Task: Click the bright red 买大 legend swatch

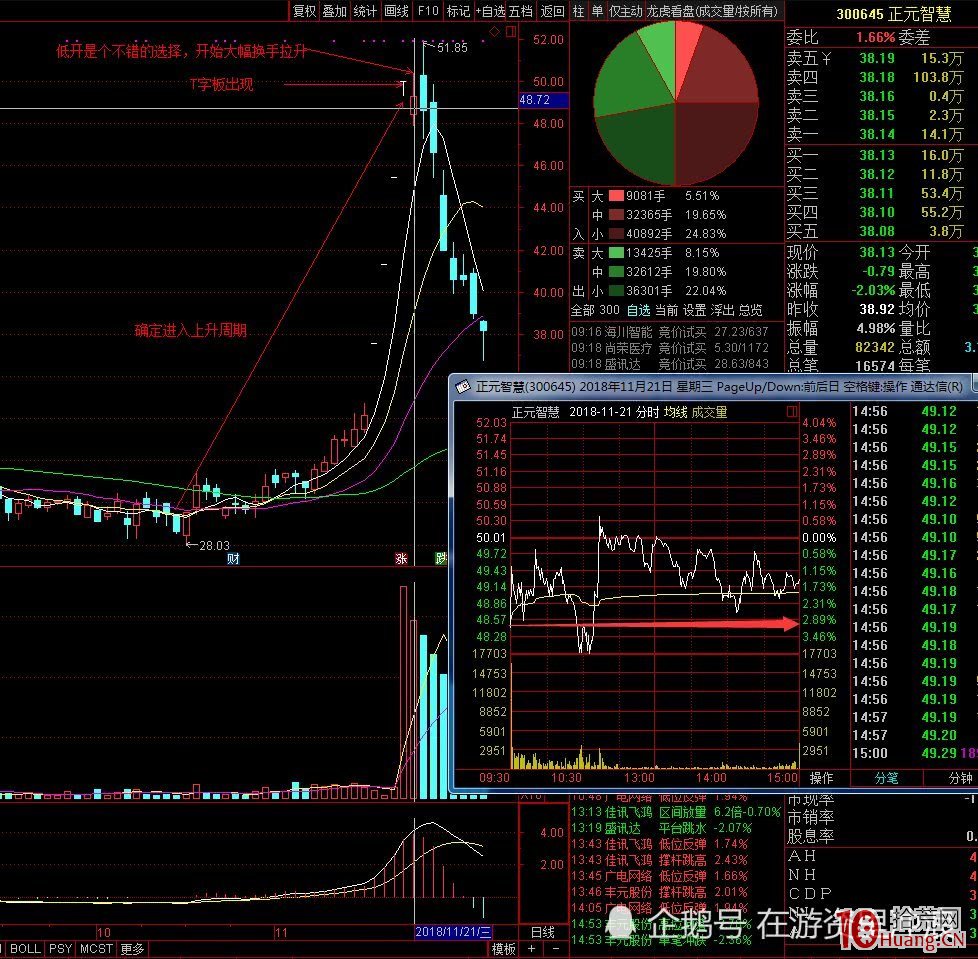Action: tap(616, 196)
